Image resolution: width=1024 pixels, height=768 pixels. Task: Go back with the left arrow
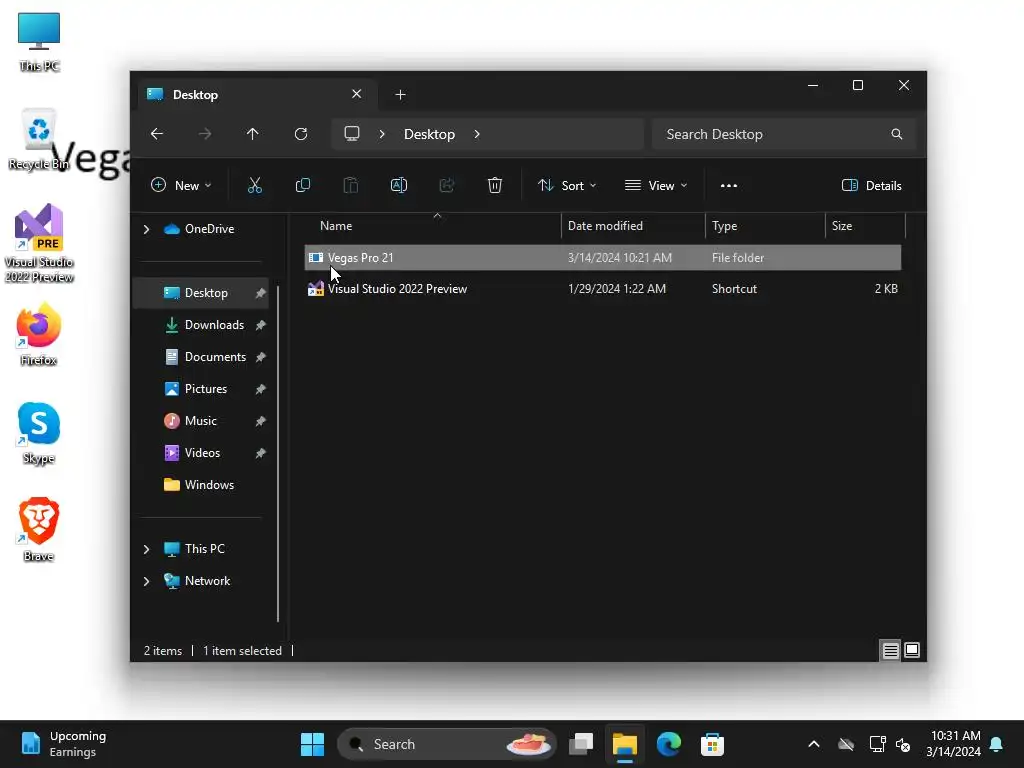point(157,134)
